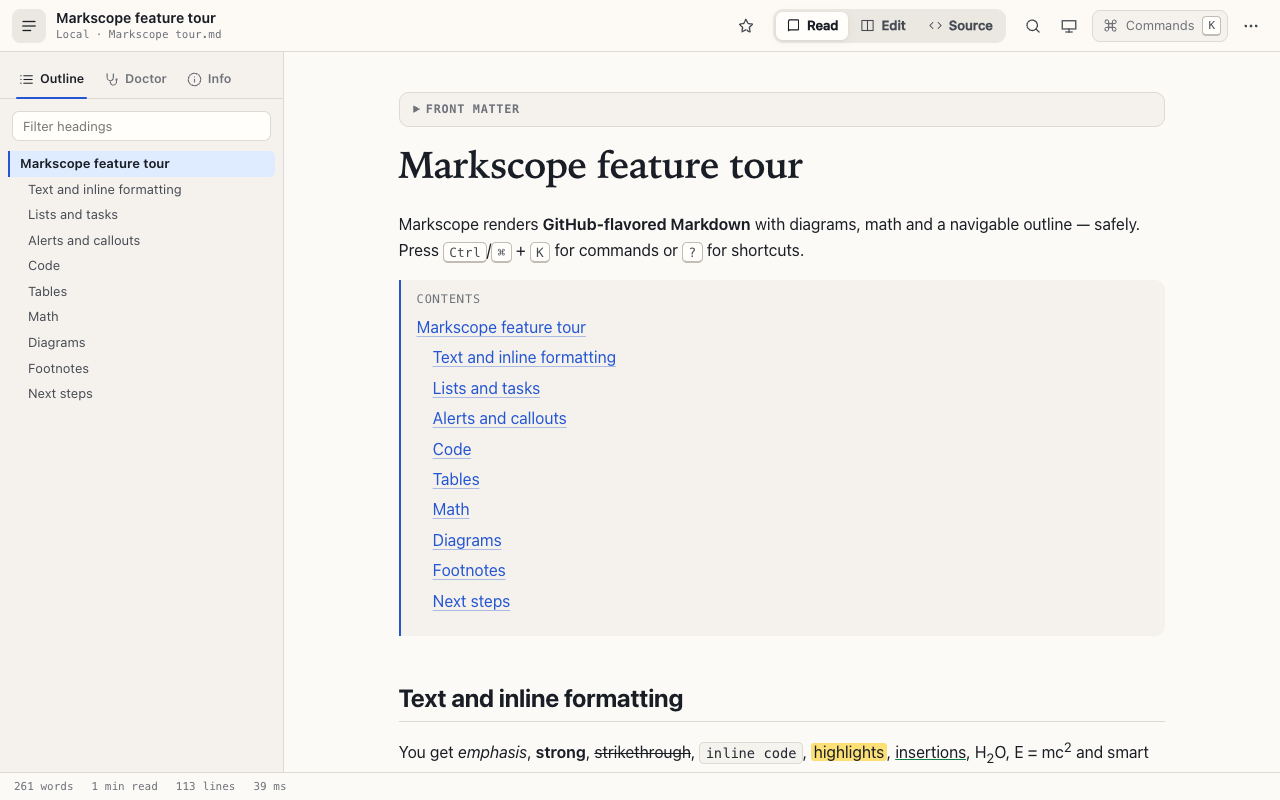Click the 261 words status entry
The image size is (1280, 800).
pos(44,786)
